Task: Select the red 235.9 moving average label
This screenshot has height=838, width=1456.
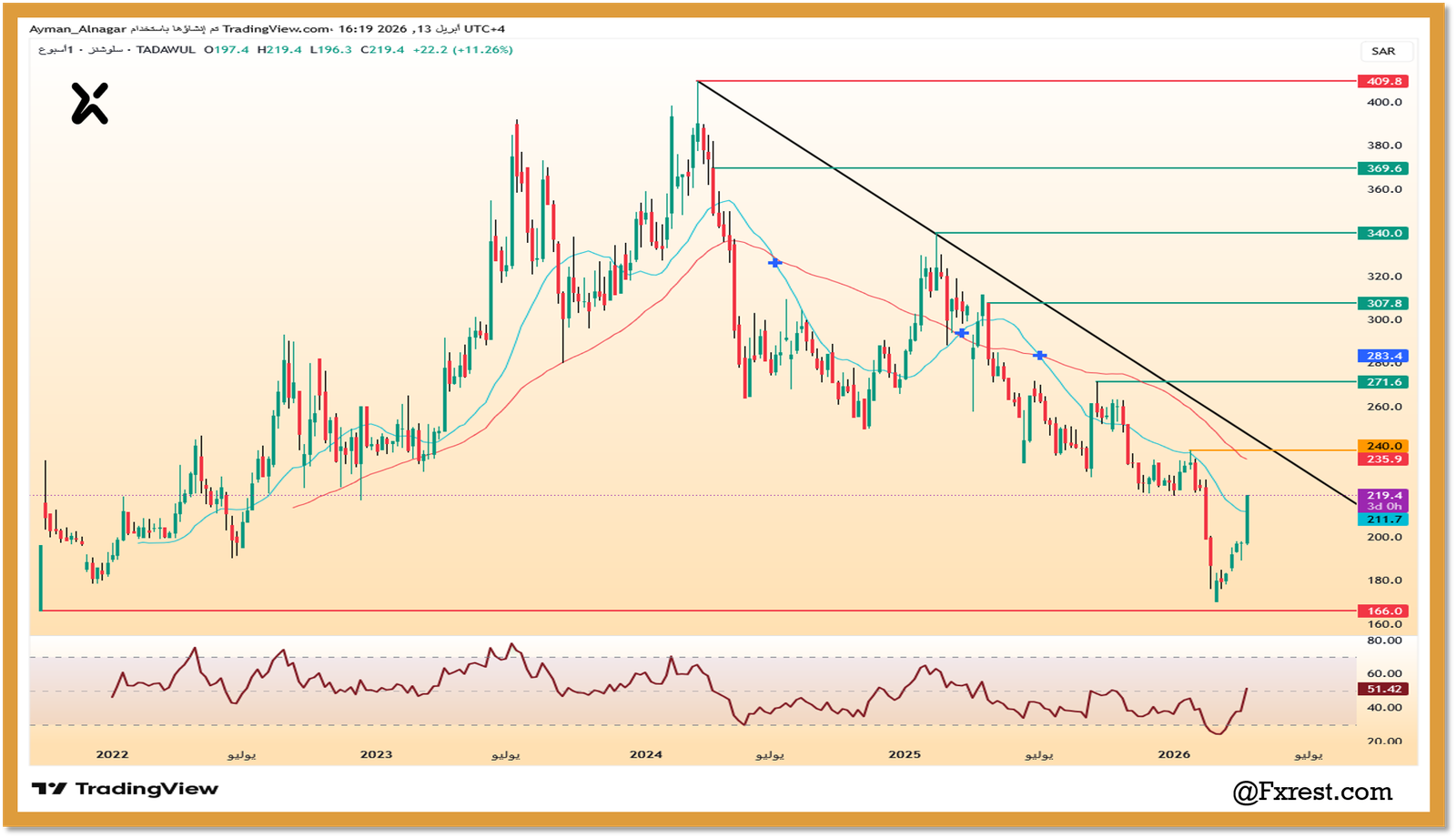Action: tap(1382, 459)
